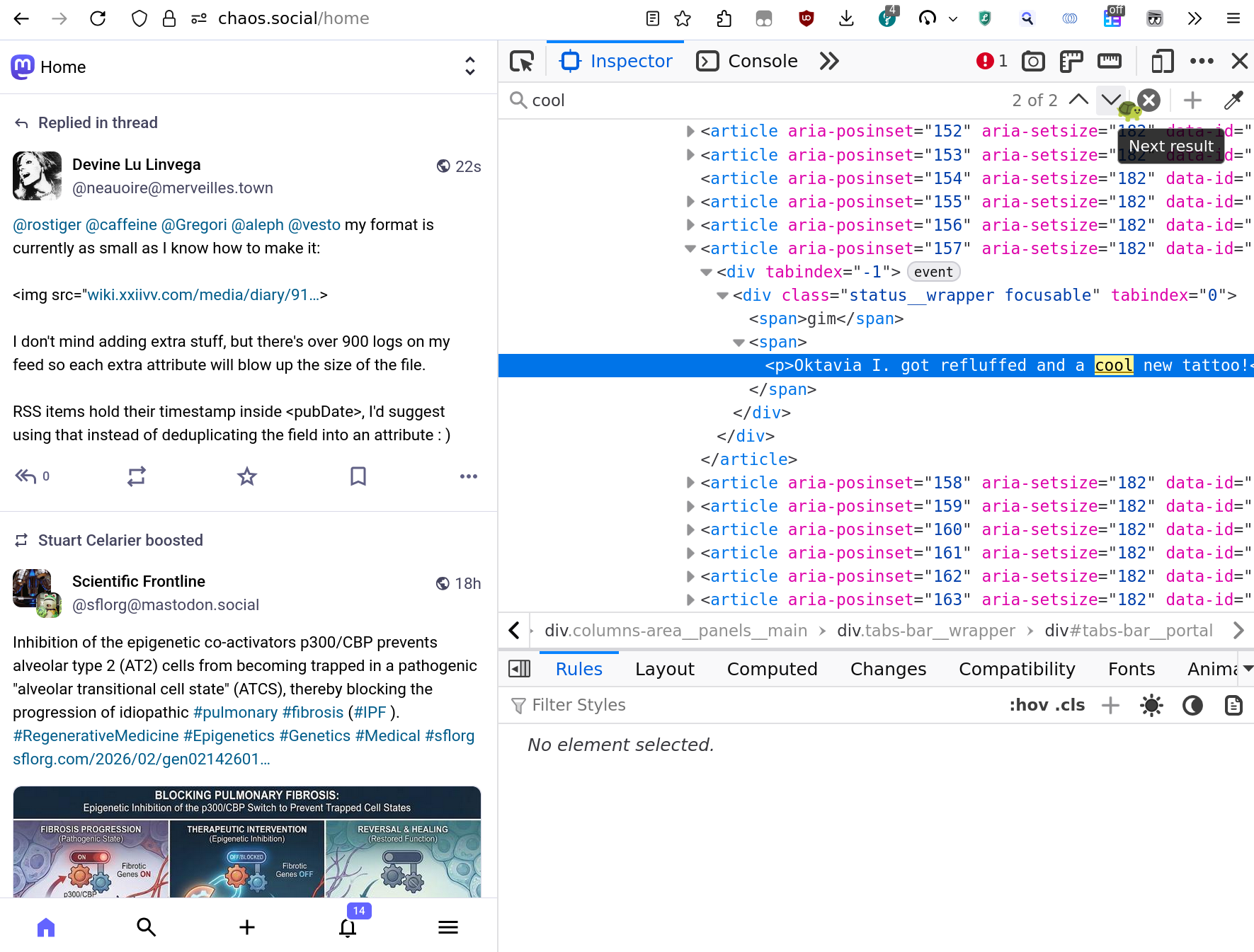
Task: Bookmark Devine Lu Linvega's post
Action: click(358, 476)
